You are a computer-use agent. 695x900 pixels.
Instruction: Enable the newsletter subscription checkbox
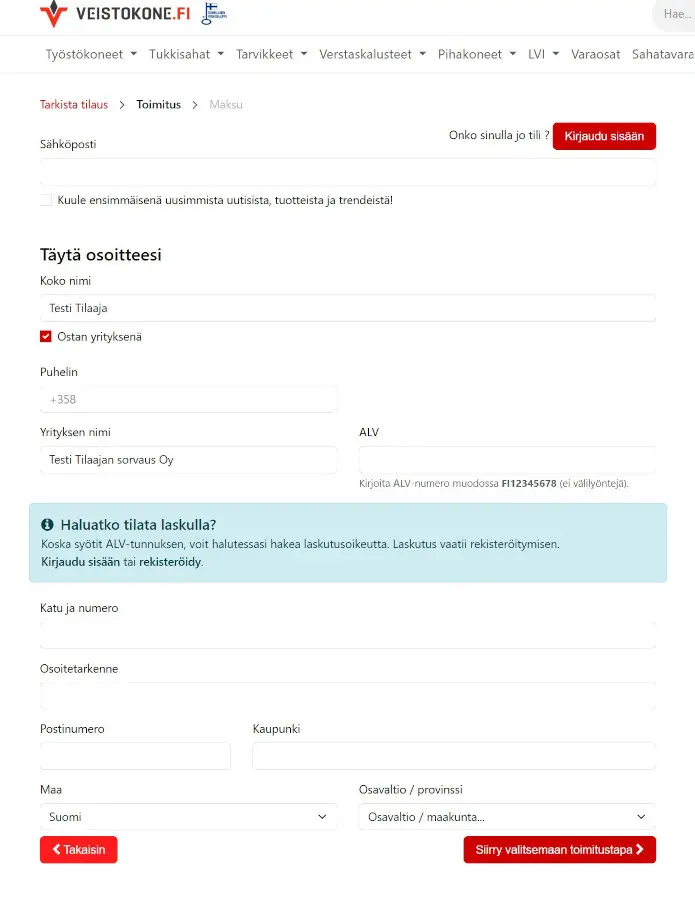(x=46, y=200)
